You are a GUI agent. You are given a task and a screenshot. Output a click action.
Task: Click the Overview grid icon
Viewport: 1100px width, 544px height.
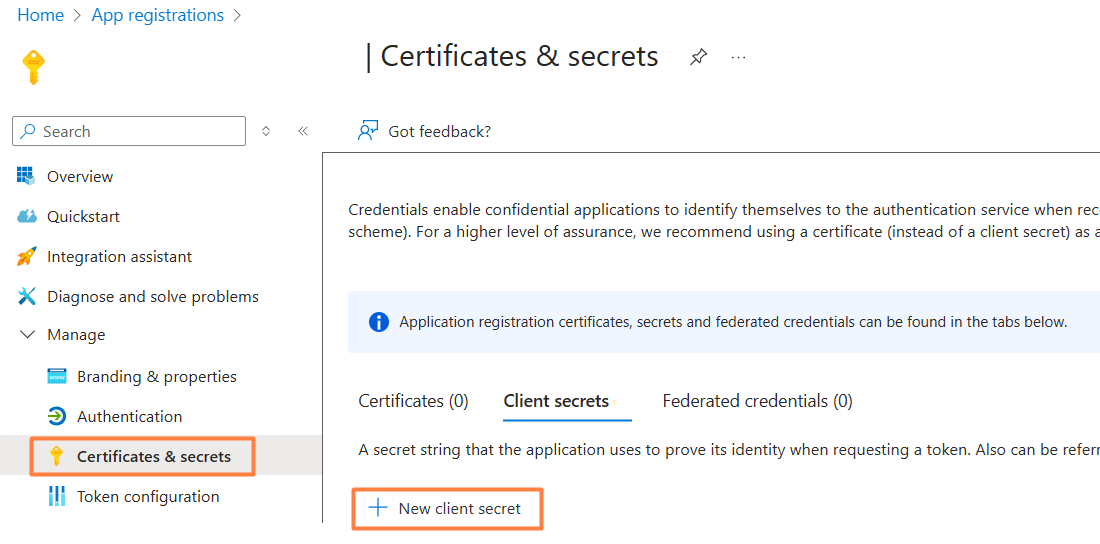click(26, 176)
